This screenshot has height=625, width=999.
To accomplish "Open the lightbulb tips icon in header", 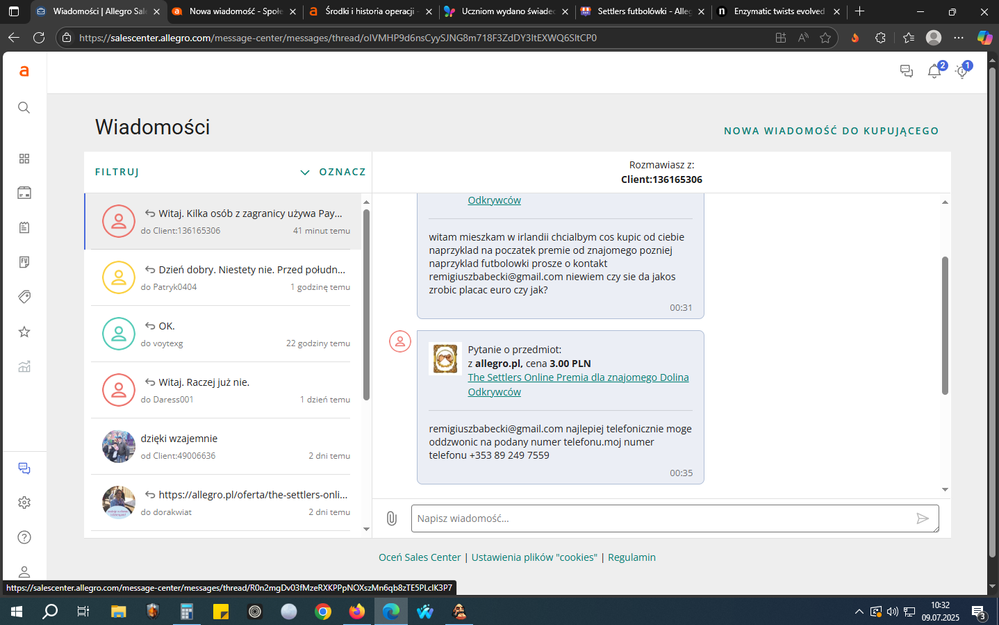I will tap(962, 71).
